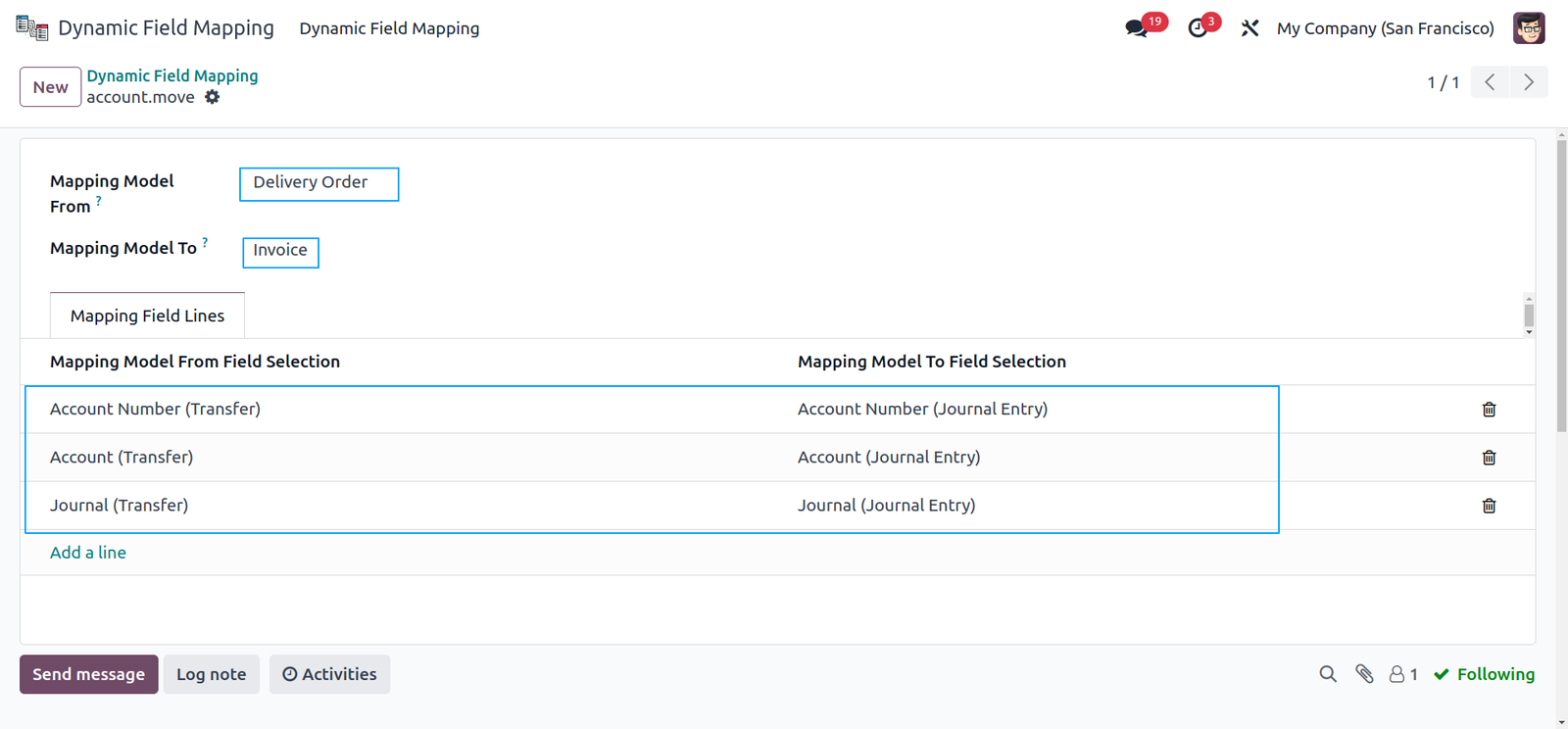Toggle the Following subscription status
This screenshot has width=1568, height=729.
coord(1484,674)
